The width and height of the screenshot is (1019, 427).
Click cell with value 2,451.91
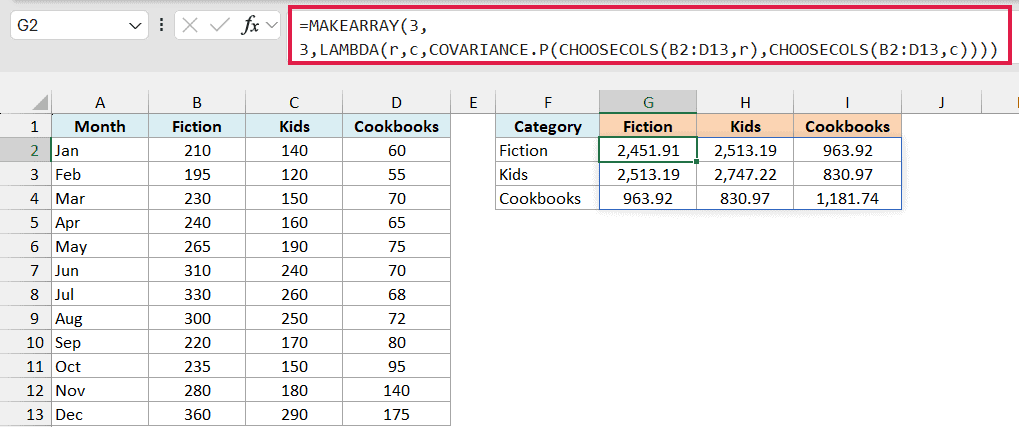pyautogui.click(x=648, y=150)
